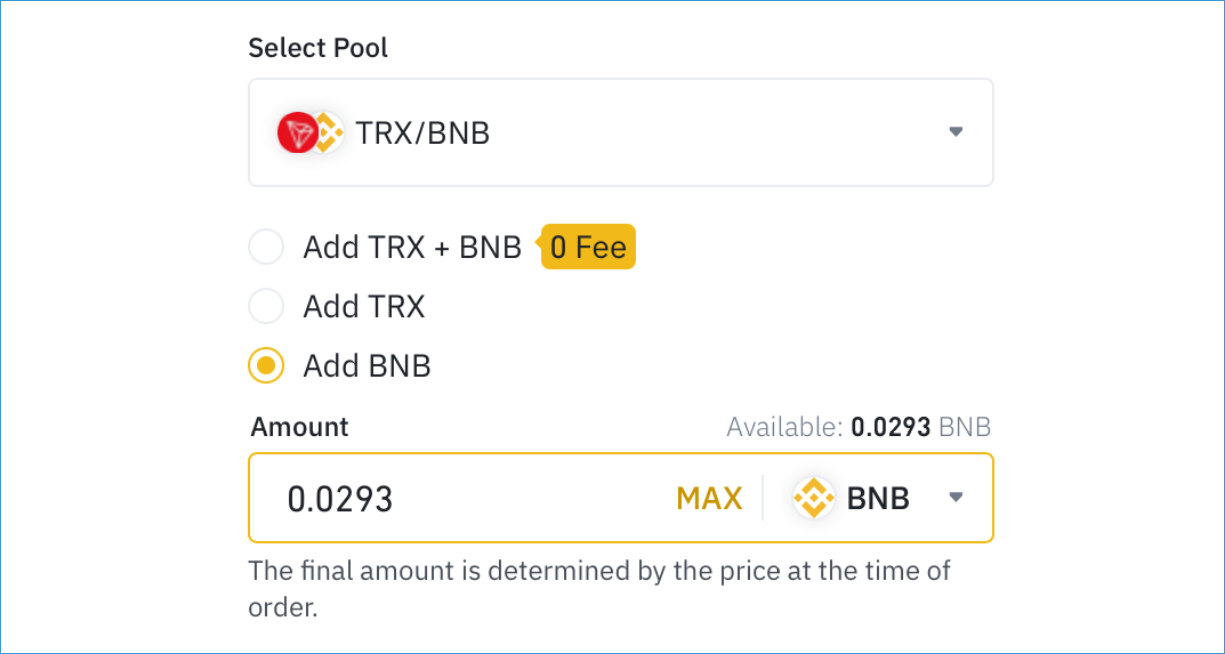1225x654 pixels.
Task: Click the red TRX coin icon
Action: 297,132
